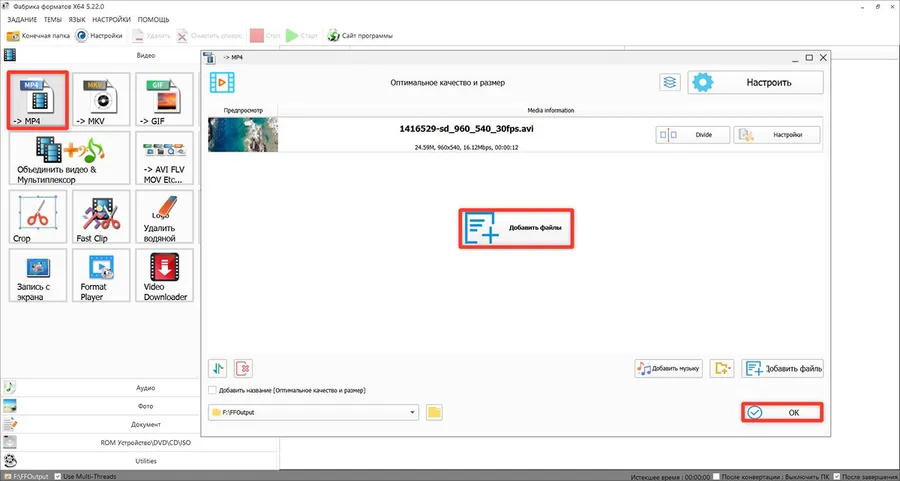900x481 pixels.
Task: Click the Divide button
Action: coord(693,135)
